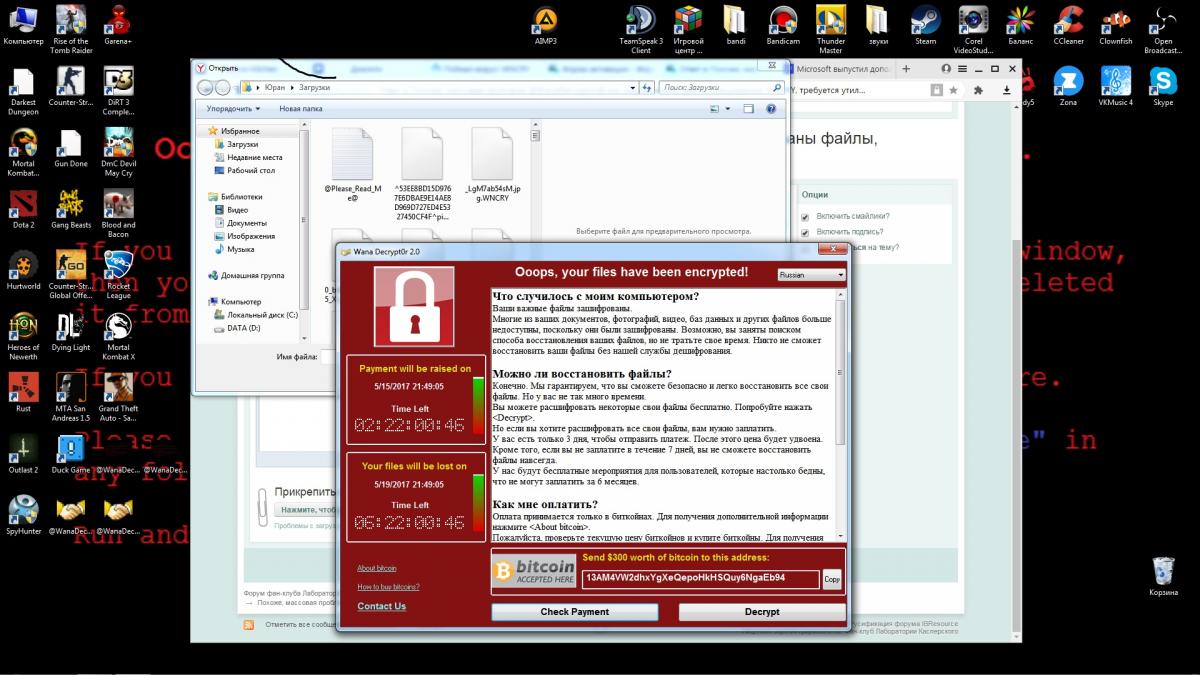Select the @Please_Read_Me@ file
Image resolution: width=1200 pixels, height=675 pixels.
pyautogui.click(x=353, y=165)
